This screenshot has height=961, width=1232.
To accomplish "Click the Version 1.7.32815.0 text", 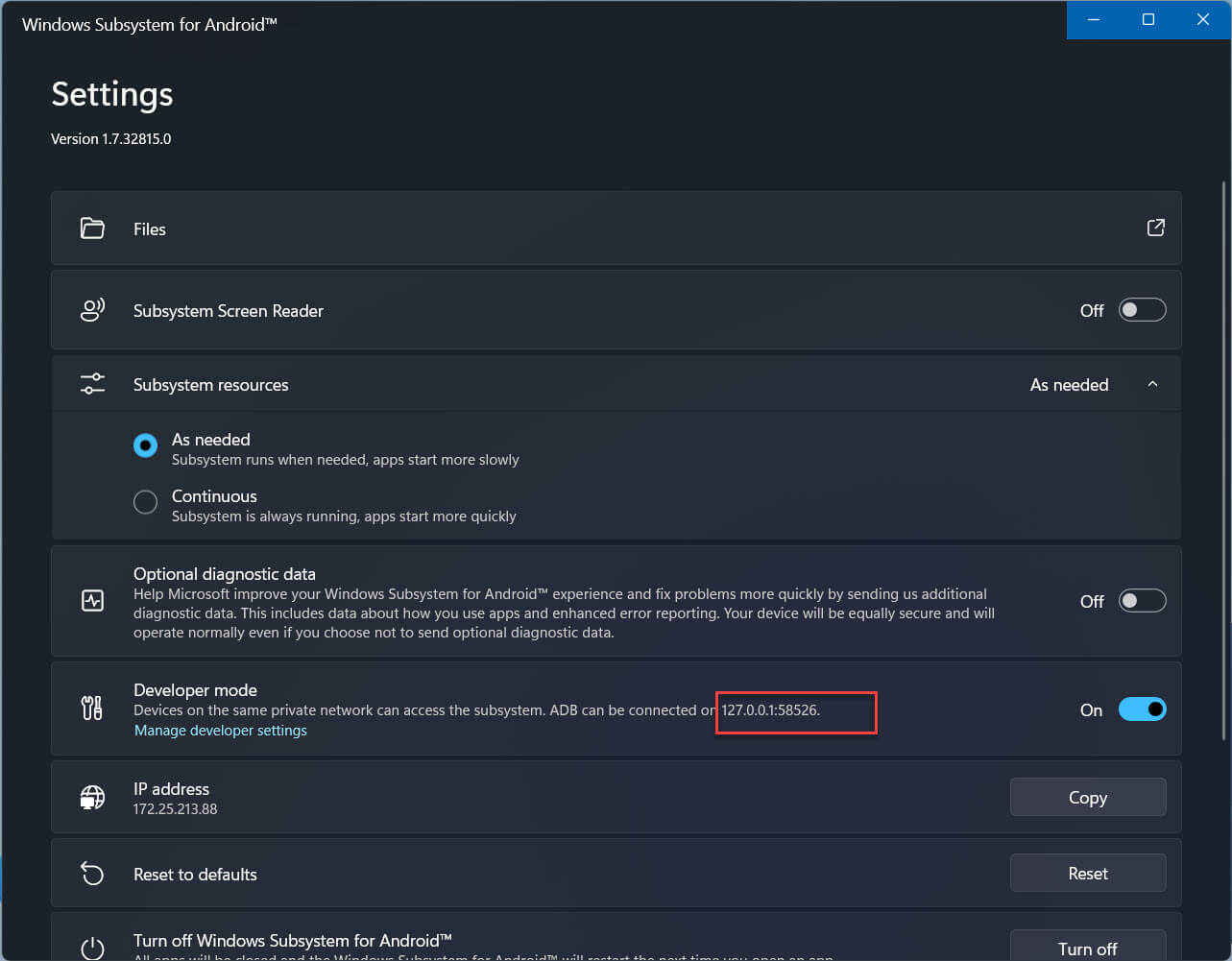I will [x=111, y=139].
